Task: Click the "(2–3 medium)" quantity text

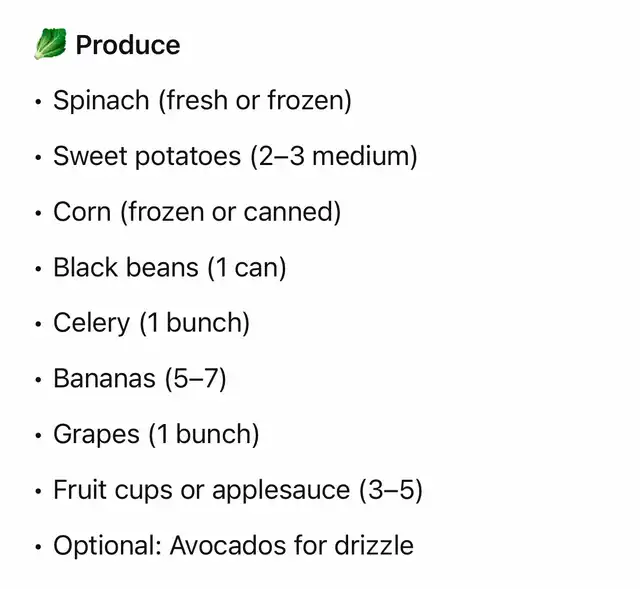Action: tap(334, 156)
